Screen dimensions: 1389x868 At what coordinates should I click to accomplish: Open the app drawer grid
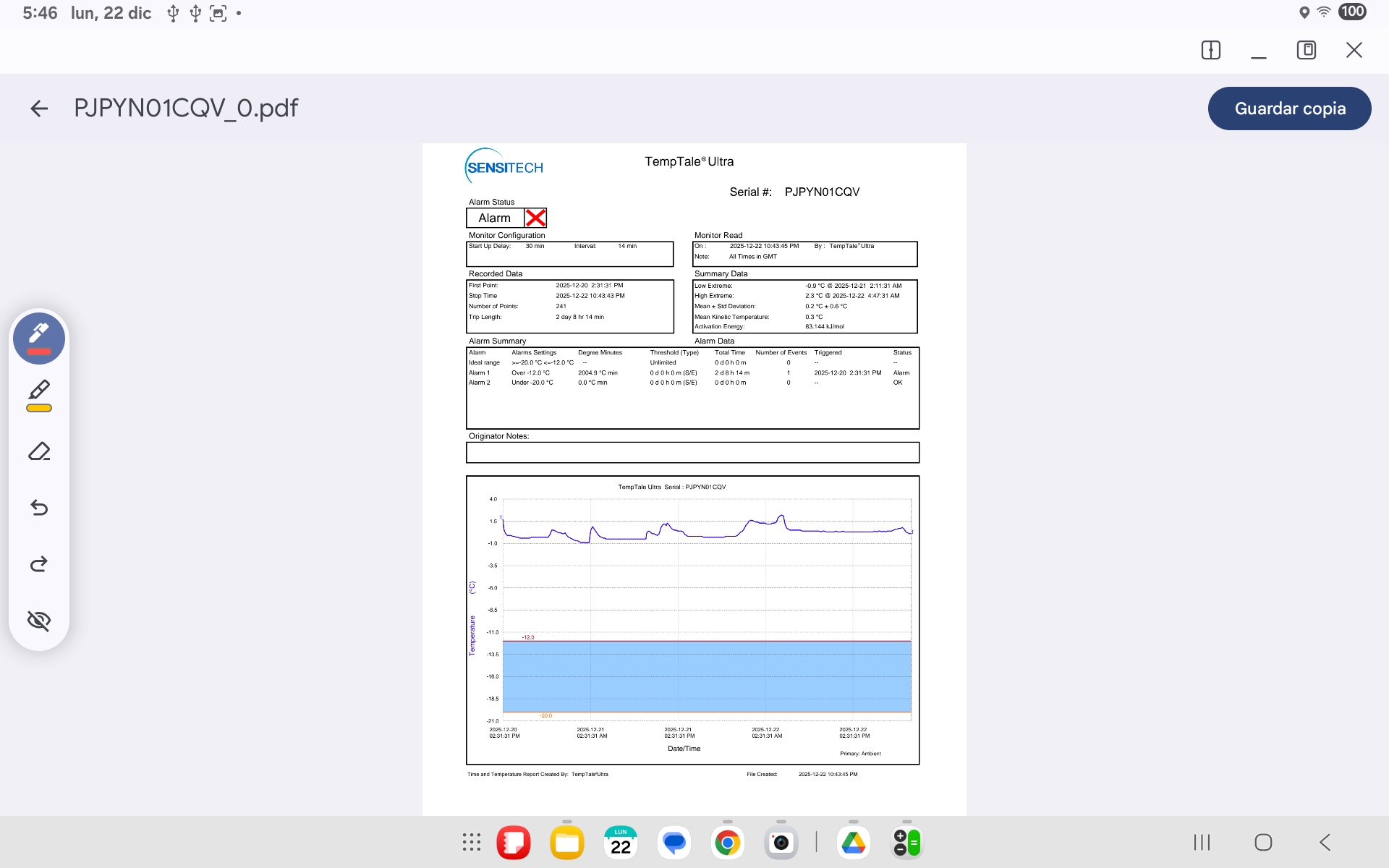(x=472, y=842)
